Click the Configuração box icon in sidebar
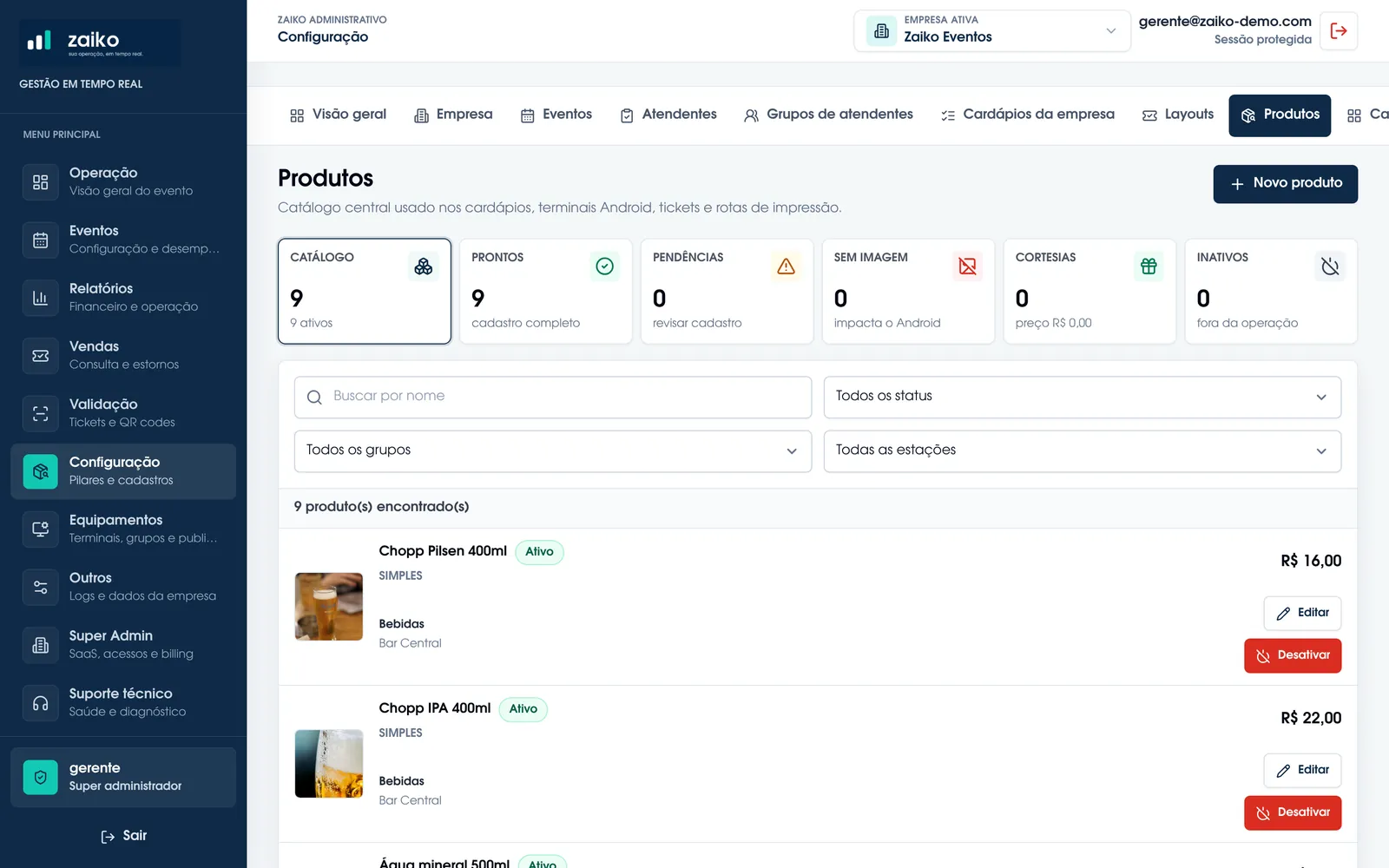This screenshot has height=868, width=1389. (41, 471)
